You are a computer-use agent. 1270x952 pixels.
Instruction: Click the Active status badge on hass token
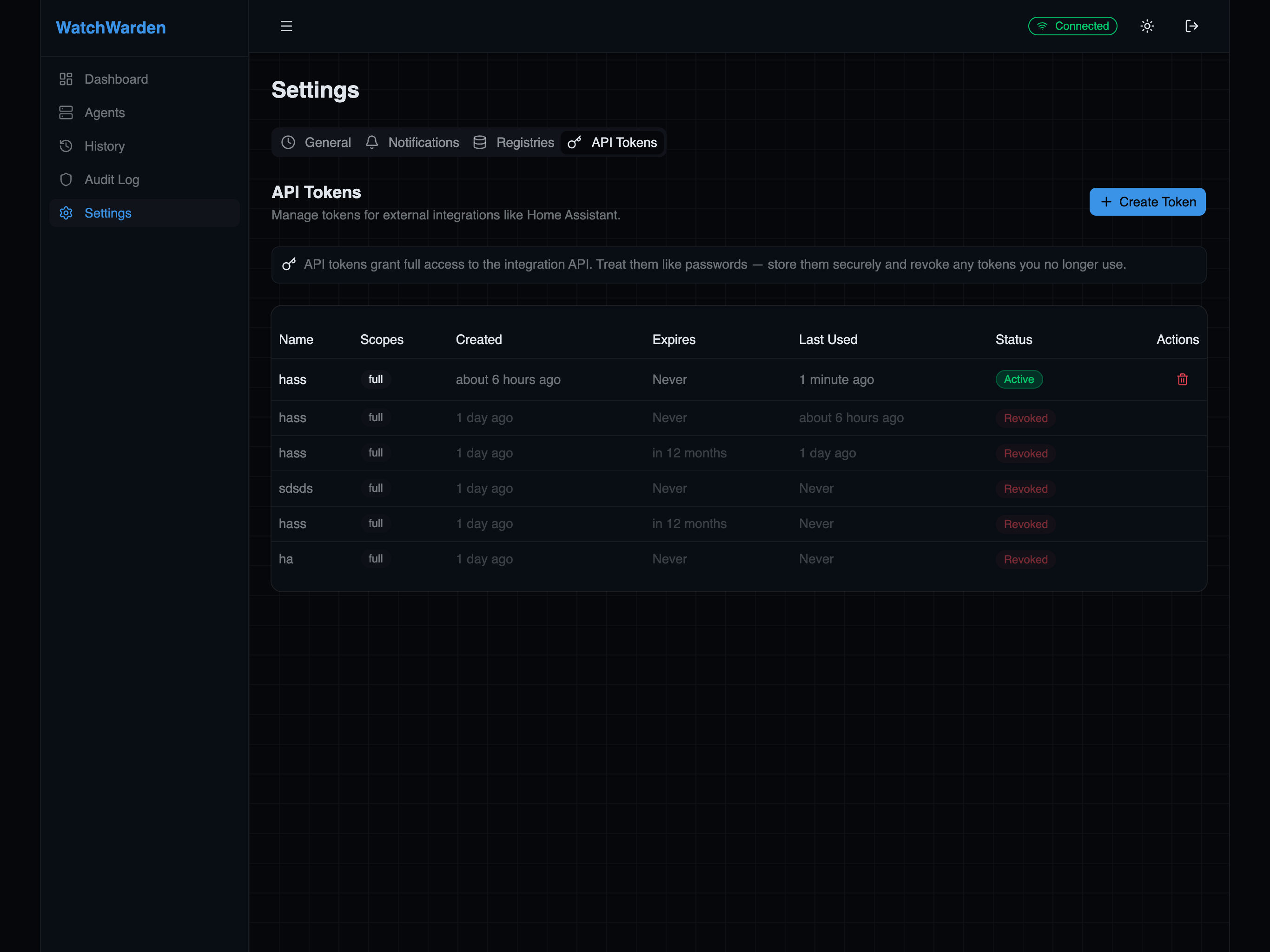pyautogui.click(x=1019, y=379)
